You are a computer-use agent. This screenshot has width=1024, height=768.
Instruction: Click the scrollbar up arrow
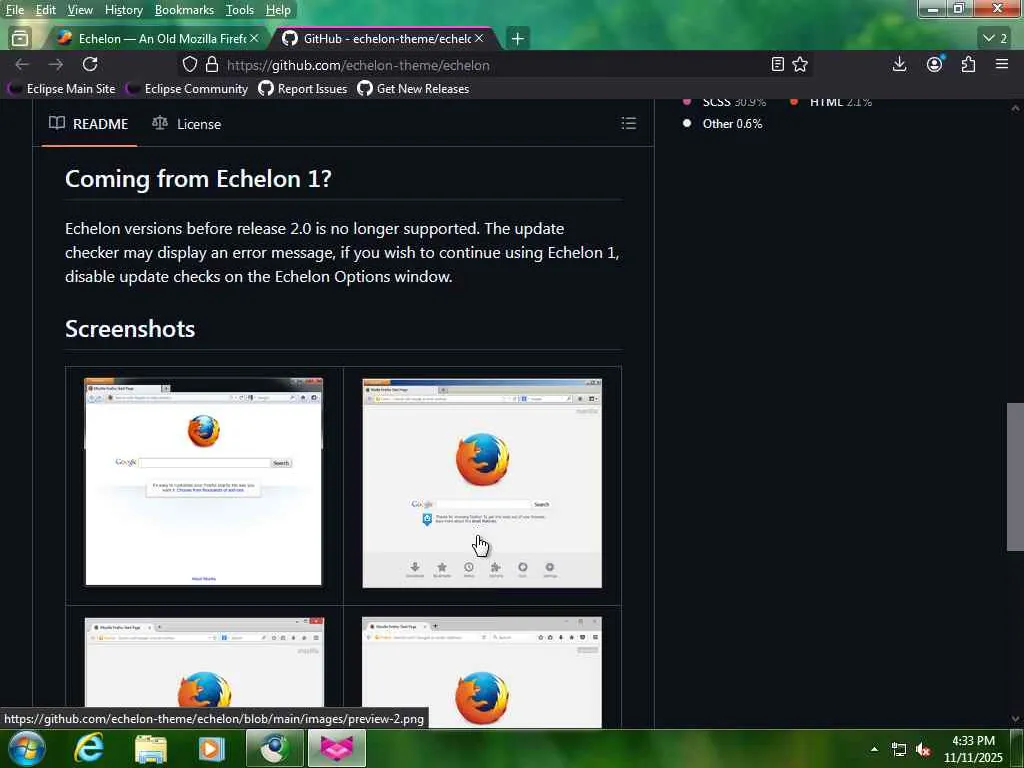tap(1015, 108)
